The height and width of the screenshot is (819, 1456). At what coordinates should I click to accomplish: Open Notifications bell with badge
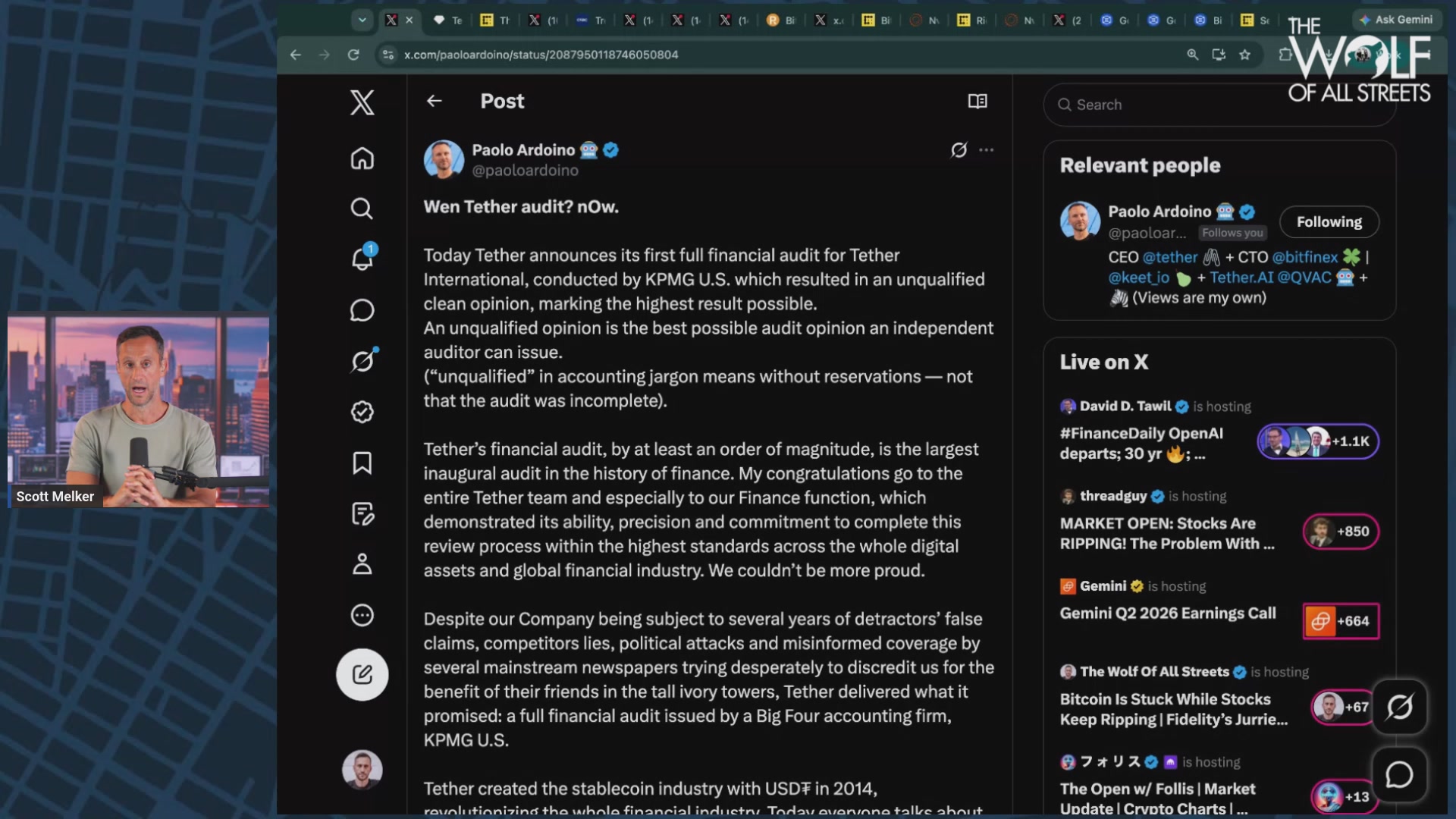[x=363, y=258]
